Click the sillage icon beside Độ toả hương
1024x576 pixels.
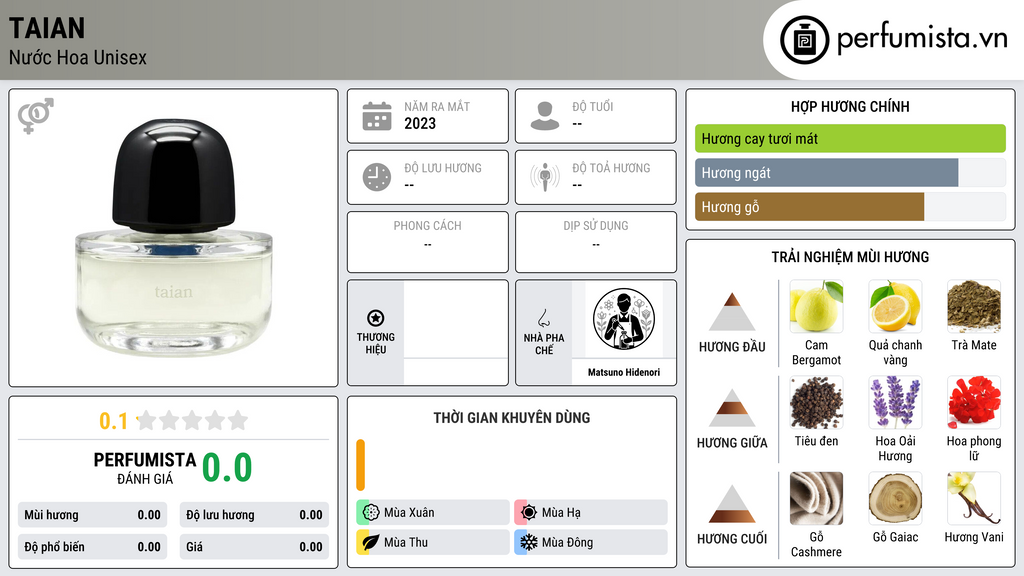545,177
